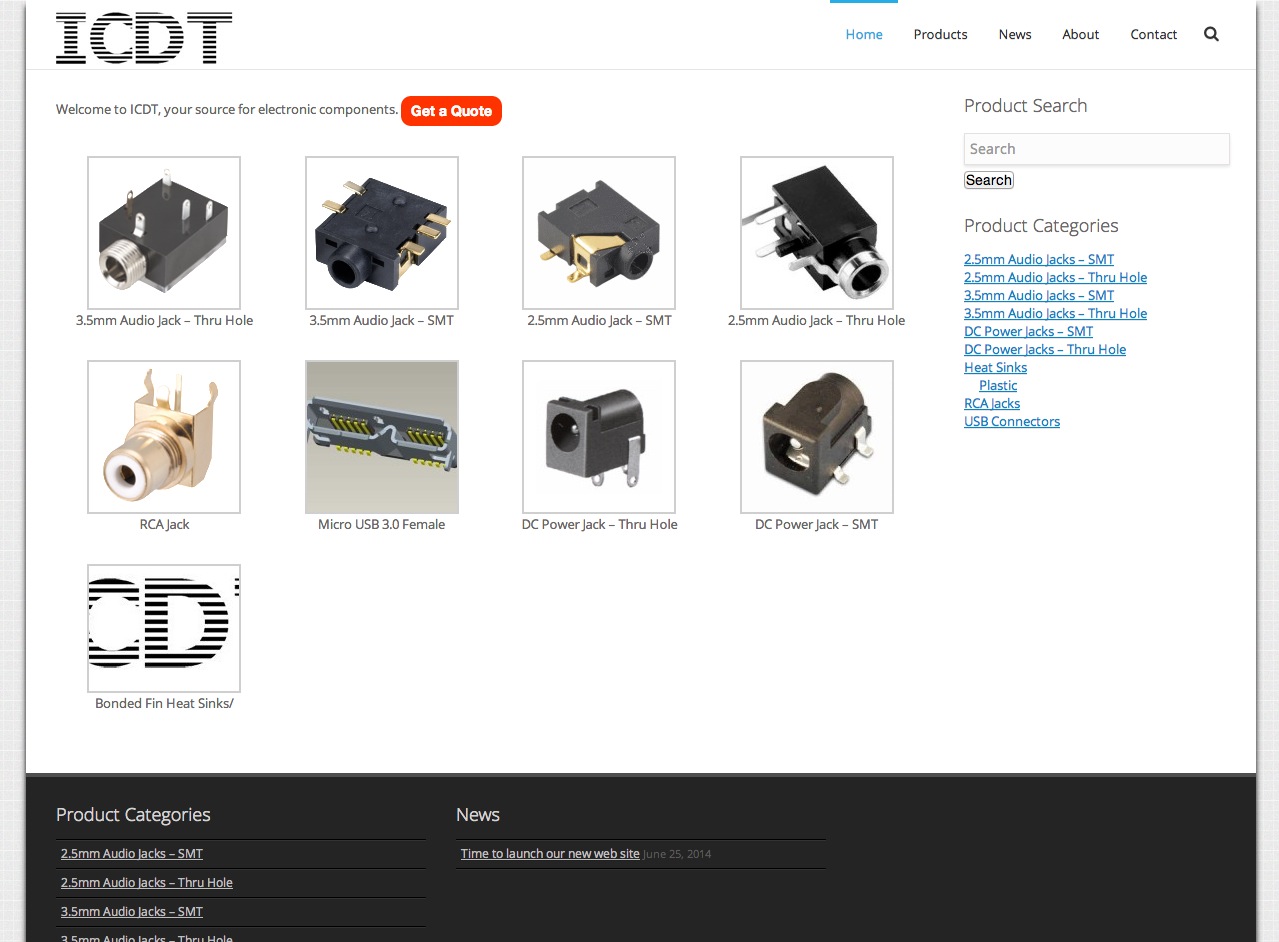Select the Plastic subcategory link

coord(998,385)
